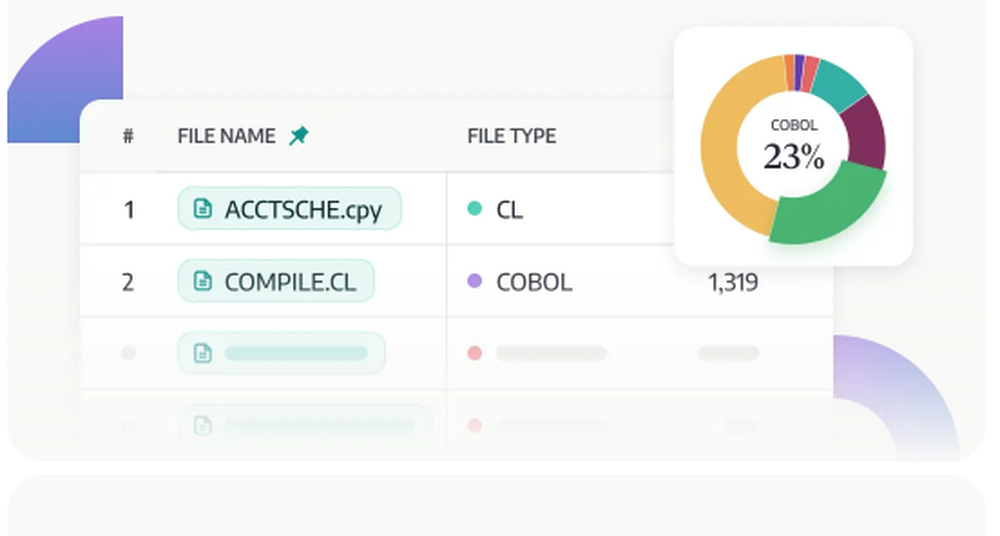This screenshot has width=1000, height=536.
Task: Click the teal donut chart segment
Action: point(841,84)
